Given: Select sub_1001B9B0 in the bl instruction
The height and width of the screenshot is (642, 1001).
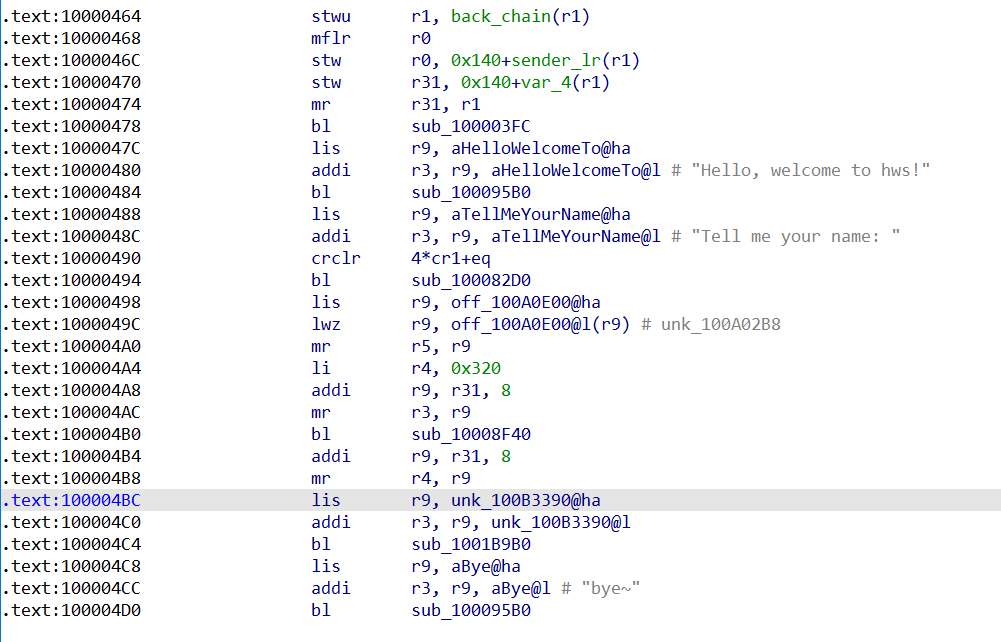Looking at the screenshot, I should (471, 544).
